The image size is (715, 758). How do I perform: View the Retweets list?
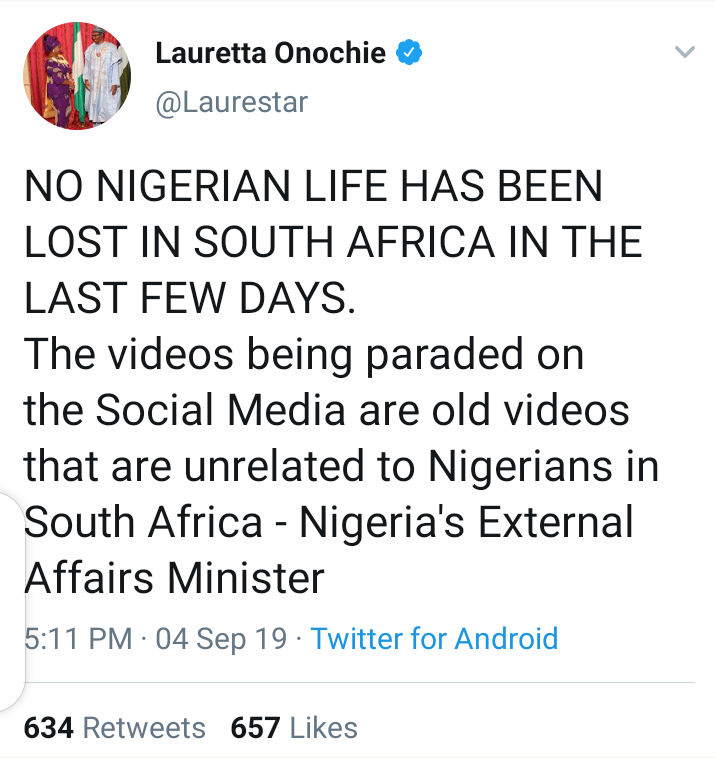click(144, 727)
